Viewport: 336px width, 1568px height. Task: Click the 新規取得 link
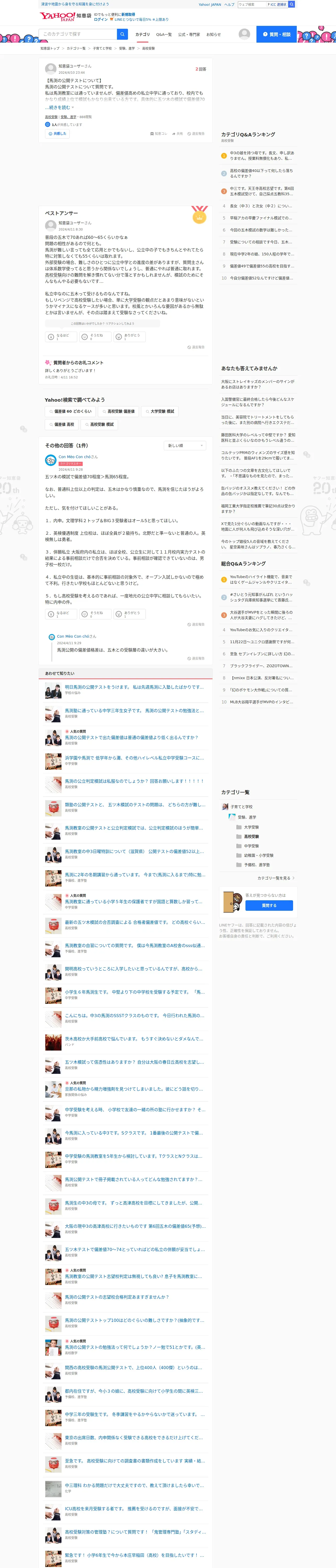(x=128, y=15)
